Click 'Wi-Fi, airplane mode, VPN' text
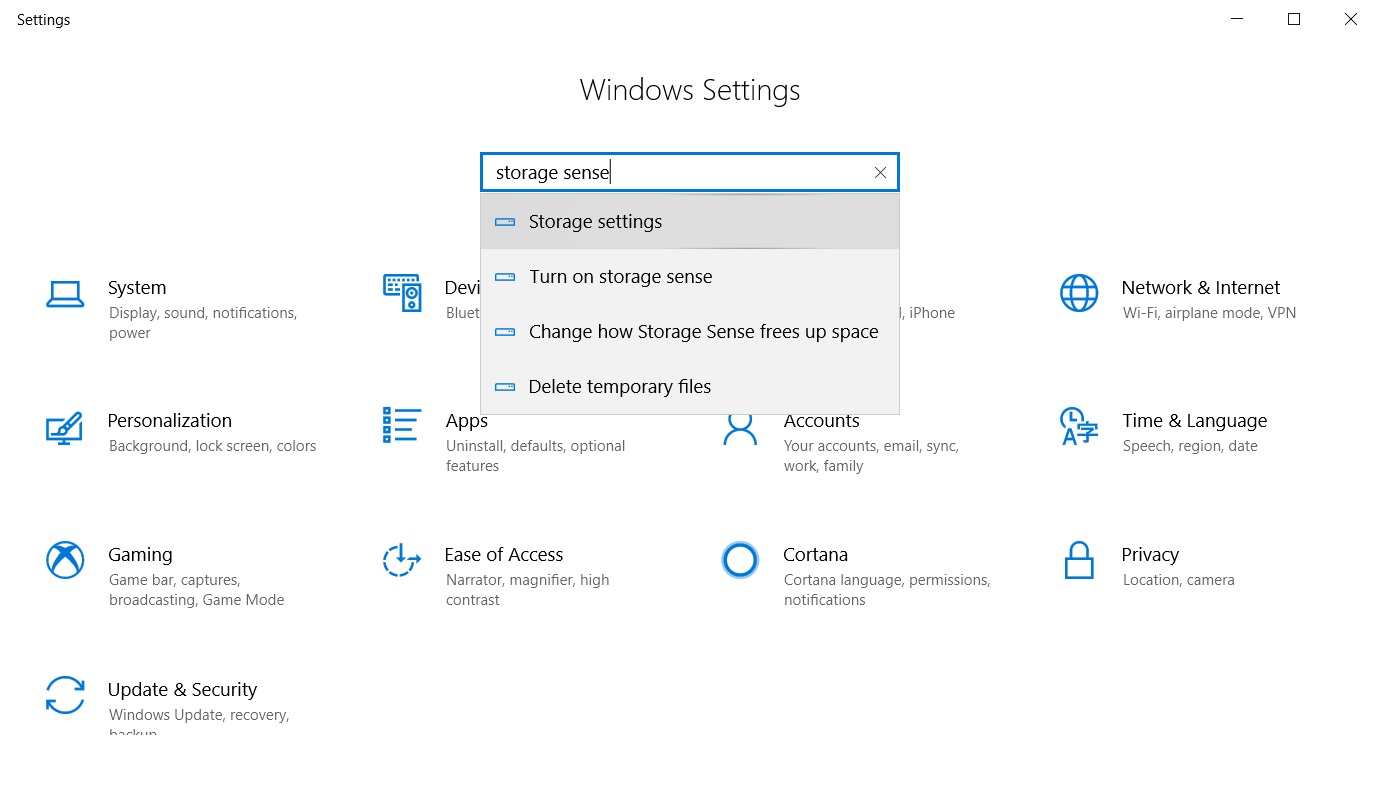This screenshot has height=802, width=1376. click(x=1209, y=313)
